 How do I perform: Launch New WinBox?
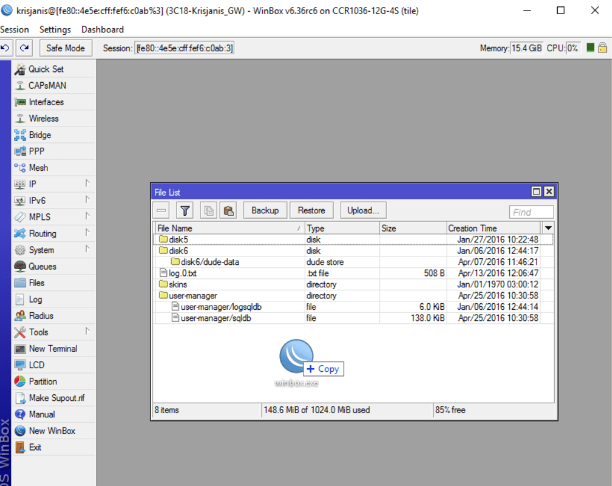(53, 431)
